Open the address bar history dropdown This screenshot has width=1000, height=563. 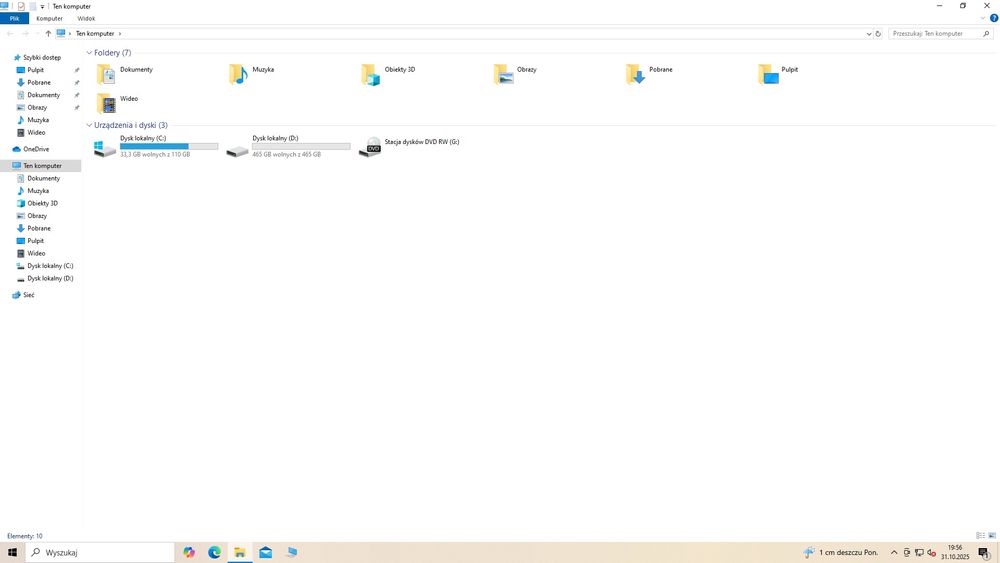coord(869,34)
